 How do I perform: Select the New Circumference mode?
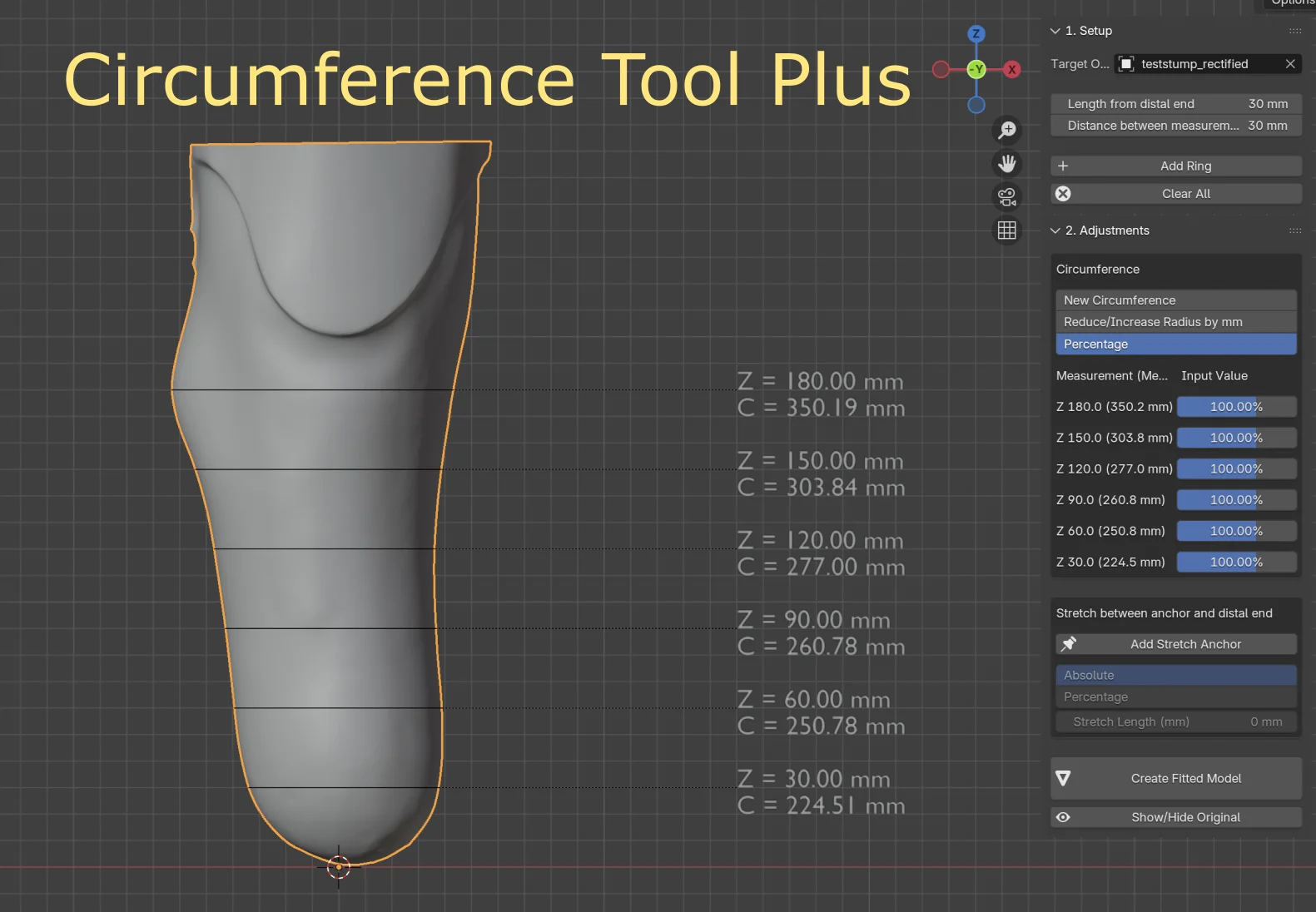point(1175,300)
